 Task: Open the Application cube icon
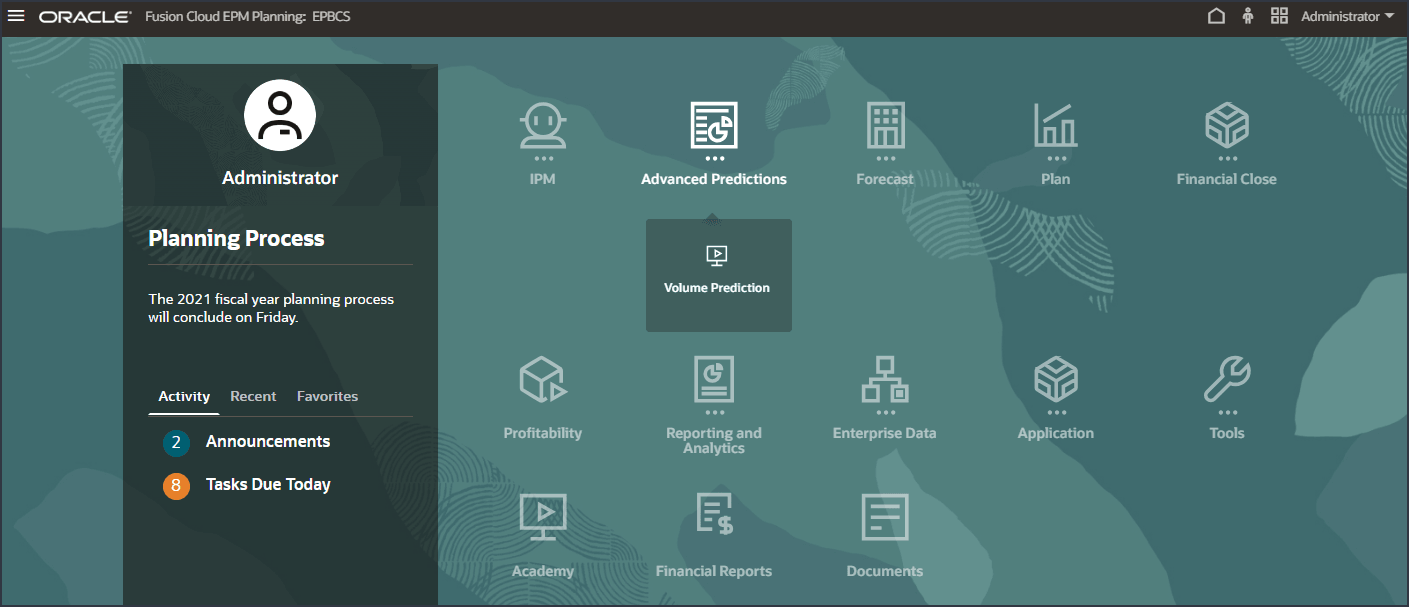tap(1056, 379)
